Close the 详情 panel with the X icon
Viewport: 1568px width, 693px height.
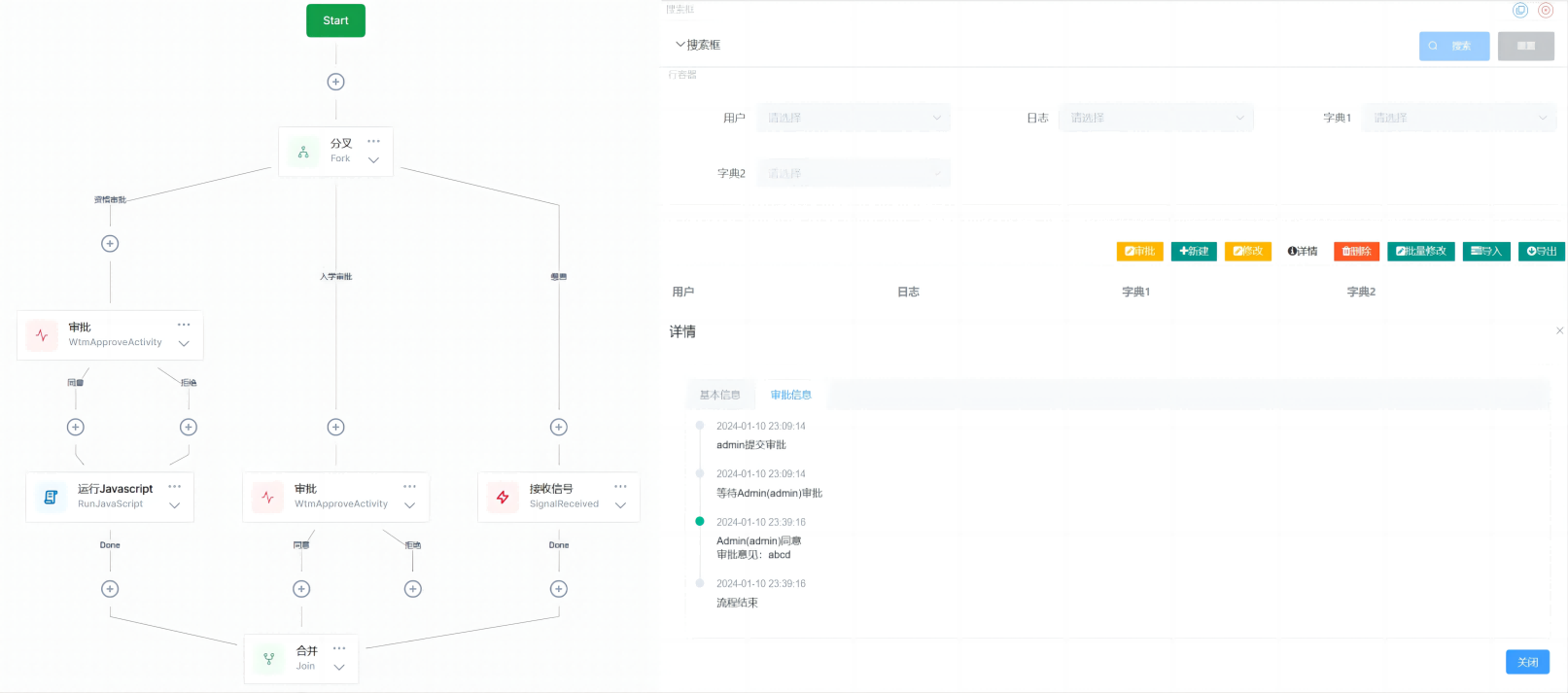tap(1559, 330)
